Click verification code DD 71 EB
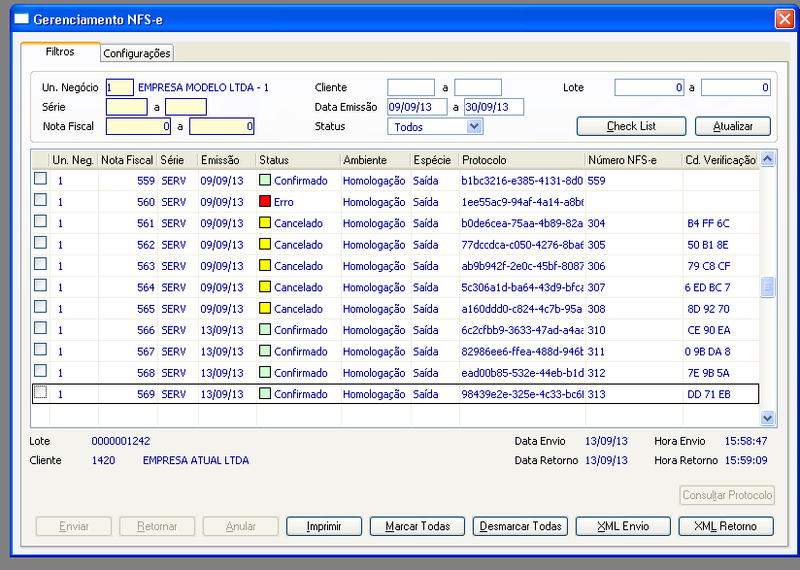The height and width of the screenshot is (570, 800). [x=709, y=394]
